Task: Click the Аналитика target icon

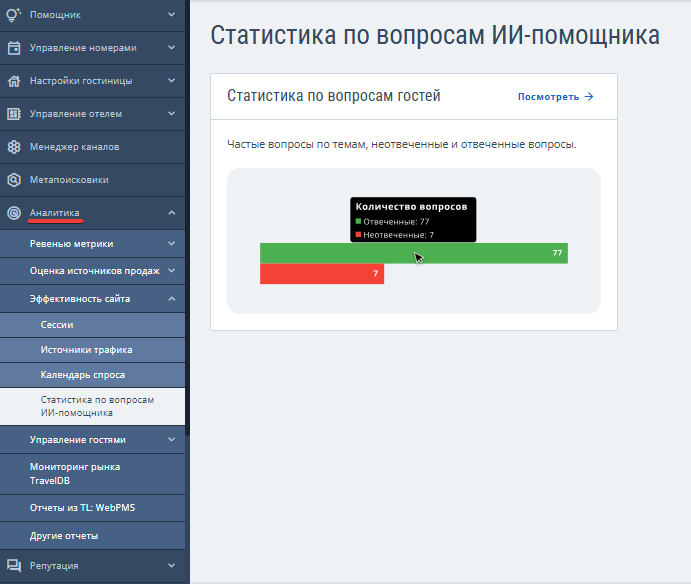Action: tap(14, 213)
